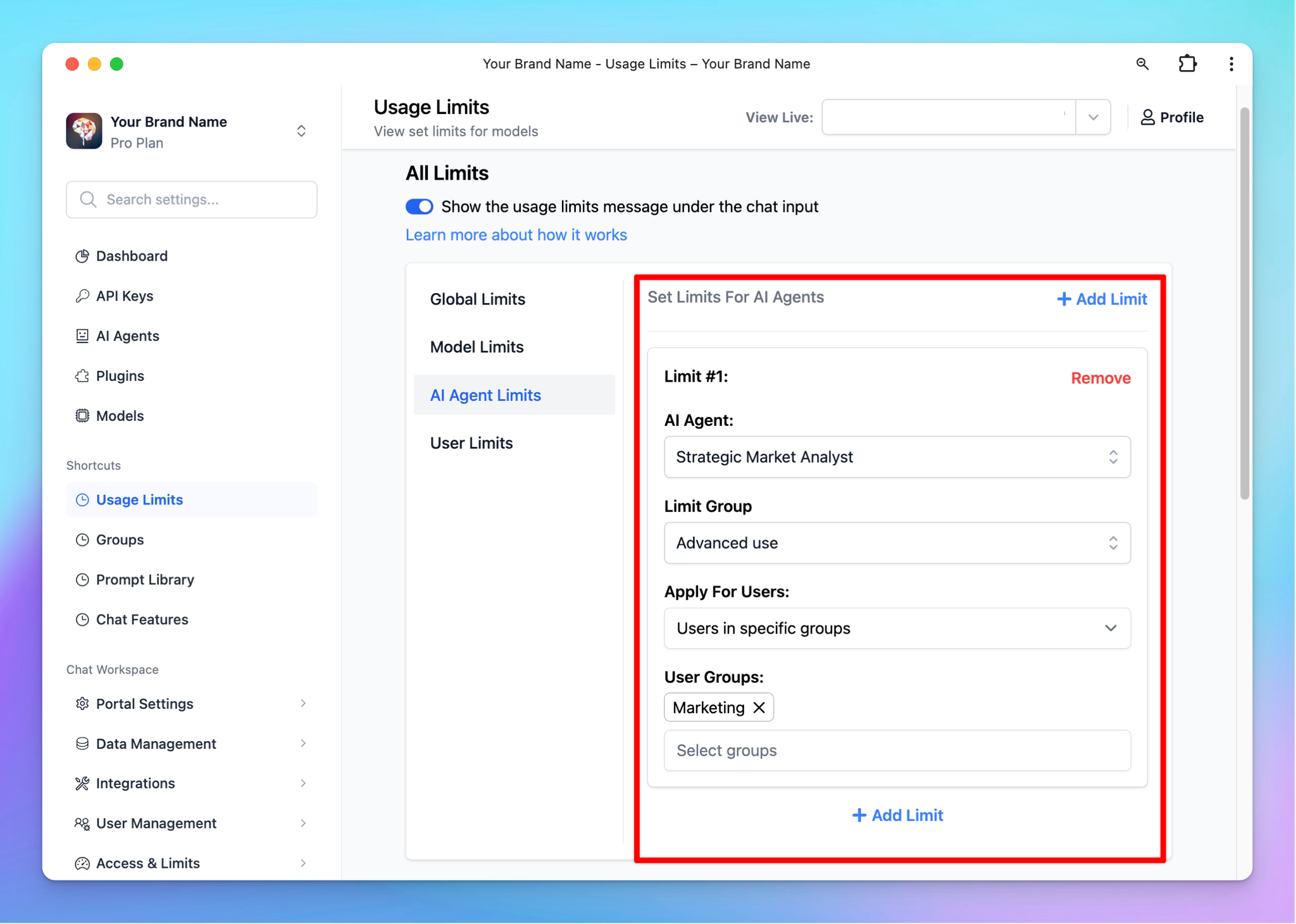Click the Models chip icon

82,416
